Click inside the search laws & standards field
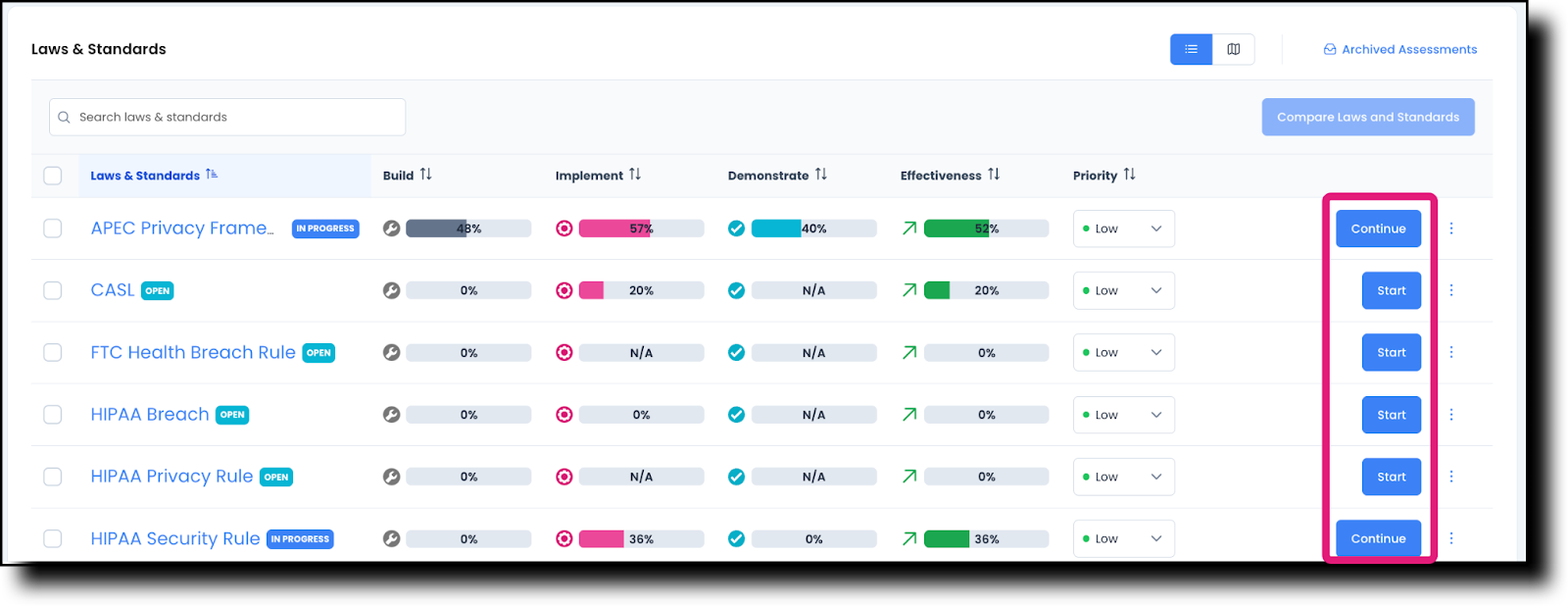This screenshot has height=606, width=1568. (x=225, y=117)
